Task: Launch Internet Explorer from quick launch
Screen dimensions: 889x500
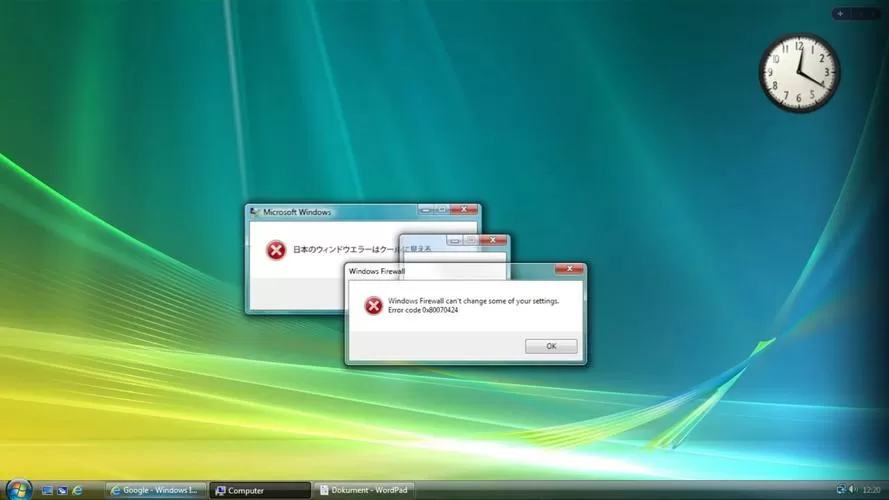Action: (x=78, y=490)
